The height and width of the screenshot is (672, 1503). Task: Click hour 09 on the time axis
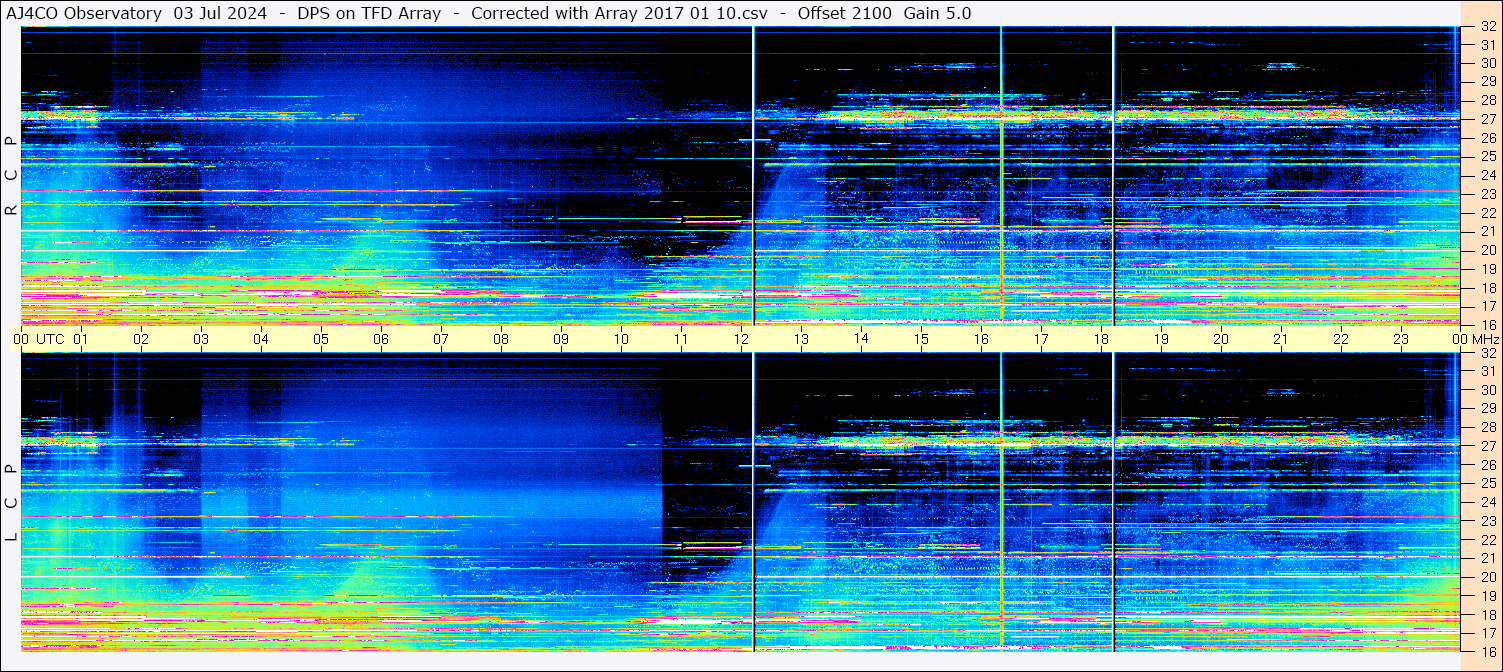(561, 339)
